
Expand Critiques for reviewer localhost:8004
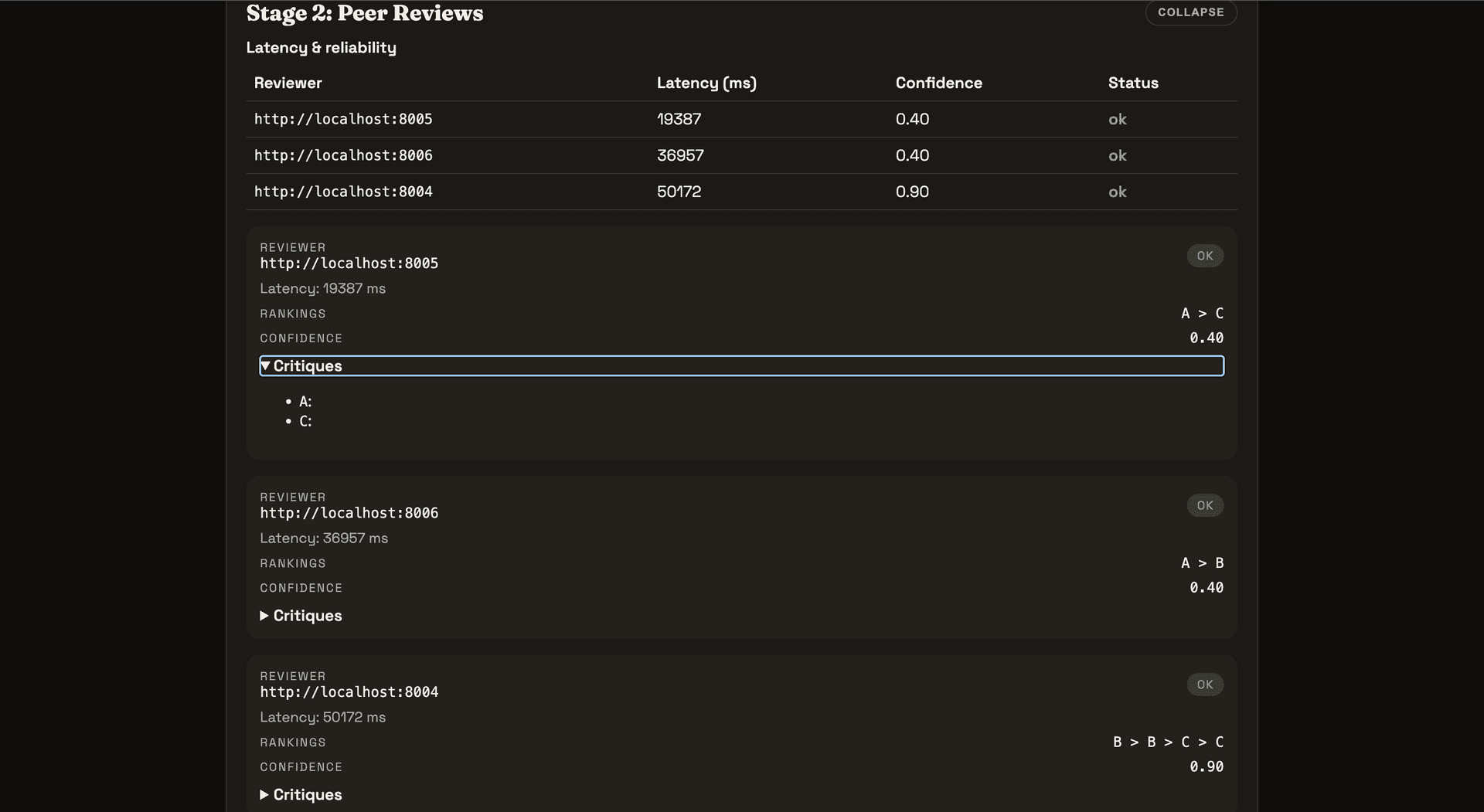[307, 794]
